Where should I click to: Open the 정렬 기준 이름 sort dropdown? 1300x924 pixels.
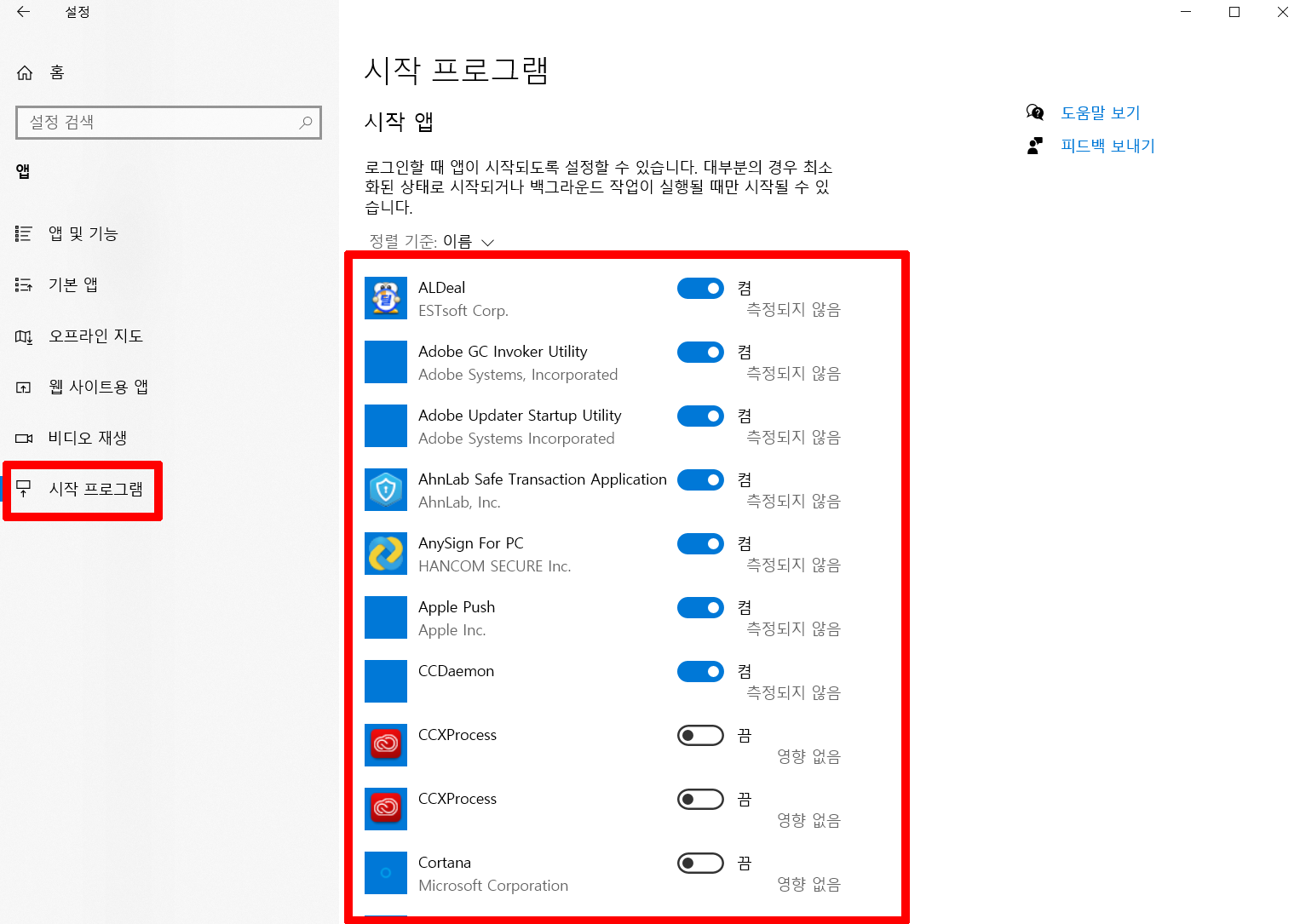tap(432, 242)
